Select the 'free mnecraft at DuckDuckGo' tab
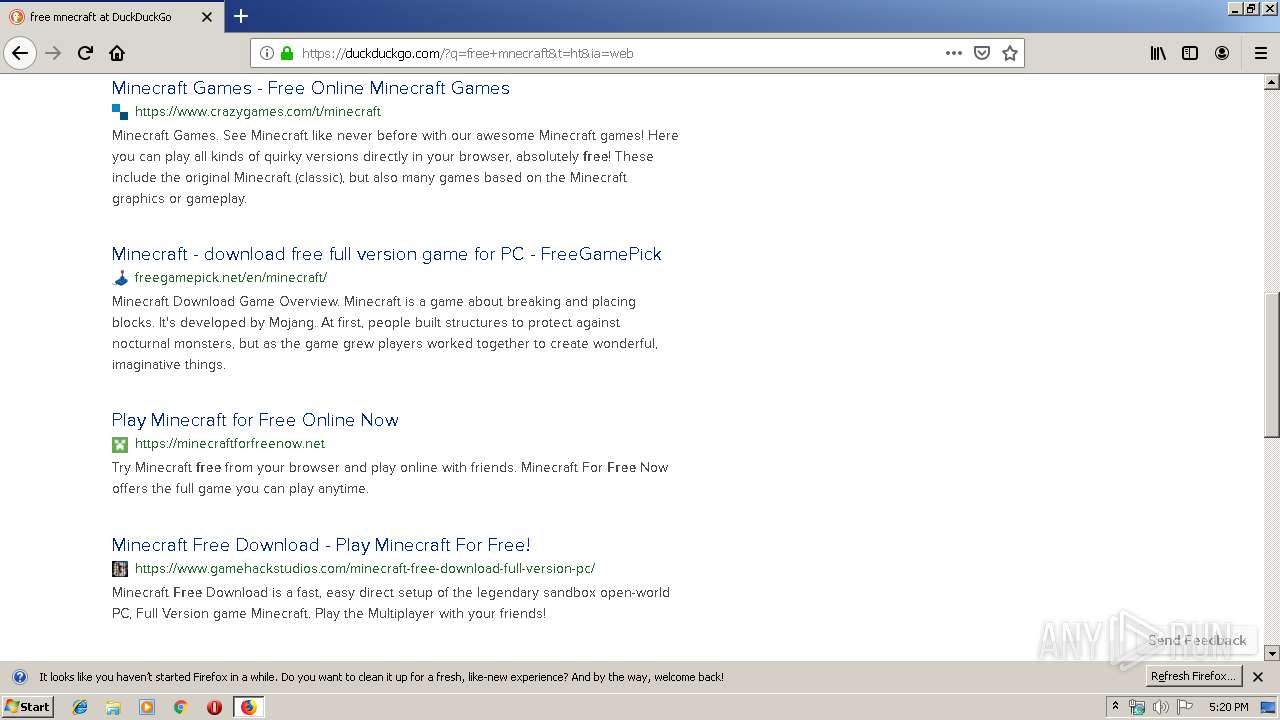 coord(112,17)
